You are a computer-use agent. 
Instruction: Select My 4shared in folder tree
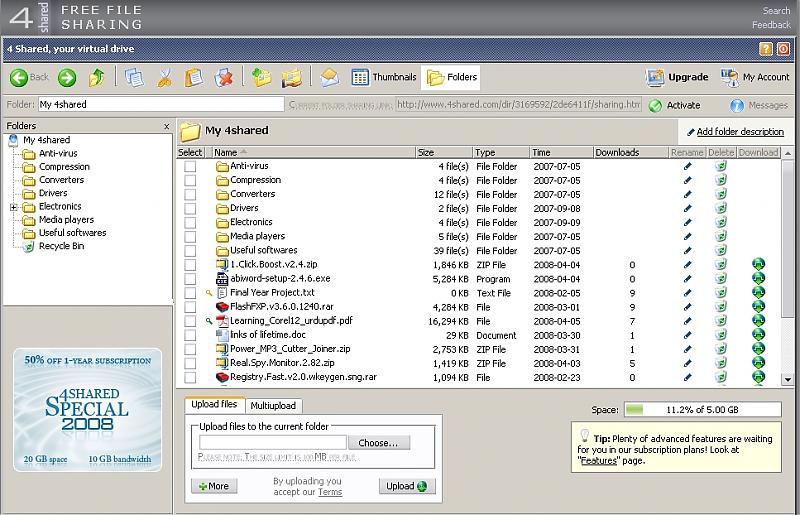(46, 140)
